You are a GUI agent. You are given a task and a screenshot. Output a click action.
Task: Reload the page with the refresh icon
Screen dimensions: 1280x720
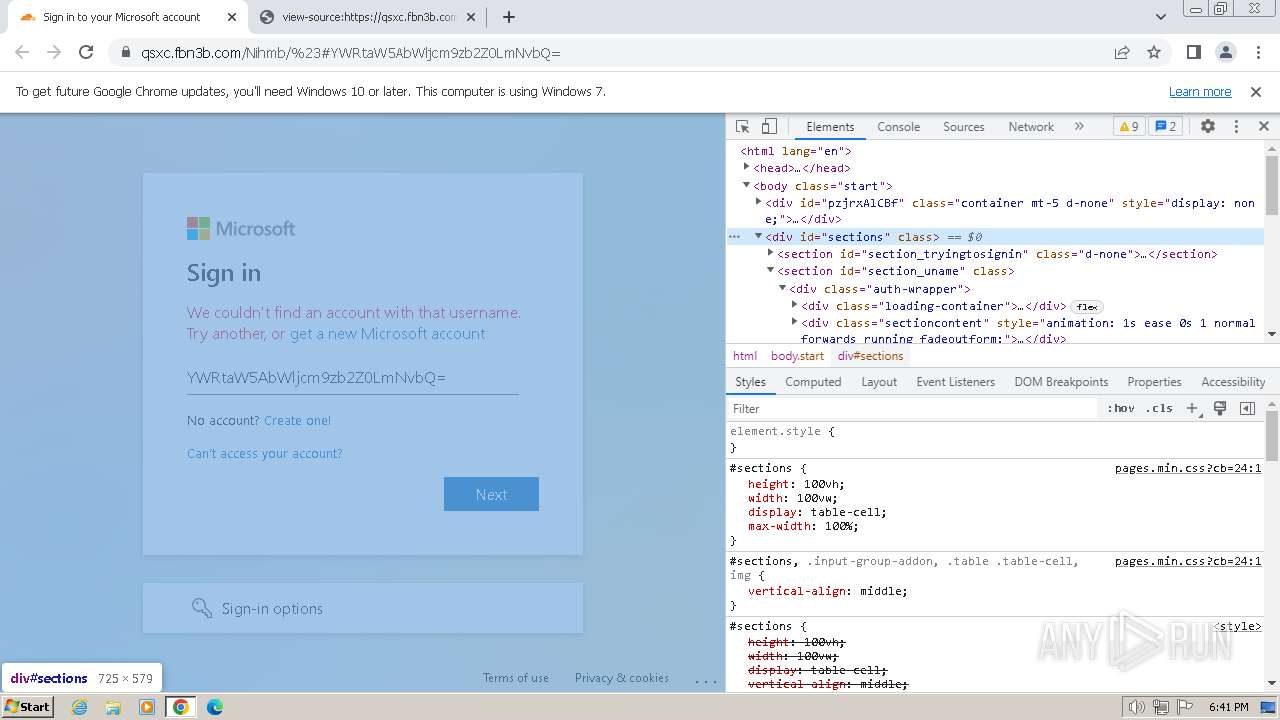tap(86, 53)
